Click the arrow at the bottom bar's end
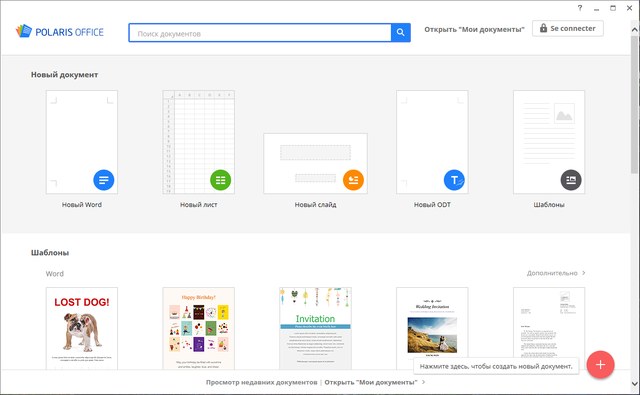Image resolution: width=640 pixels, height=395 pixels. 423,382
